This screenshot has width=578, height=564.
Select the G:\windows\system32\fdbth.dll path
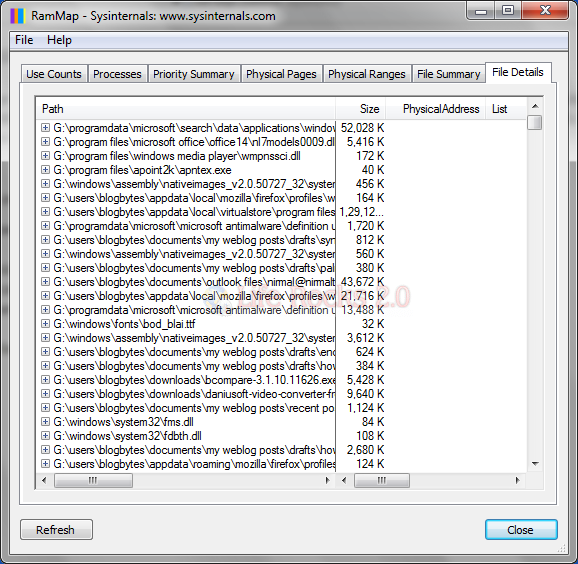click(x=128, y=436)
